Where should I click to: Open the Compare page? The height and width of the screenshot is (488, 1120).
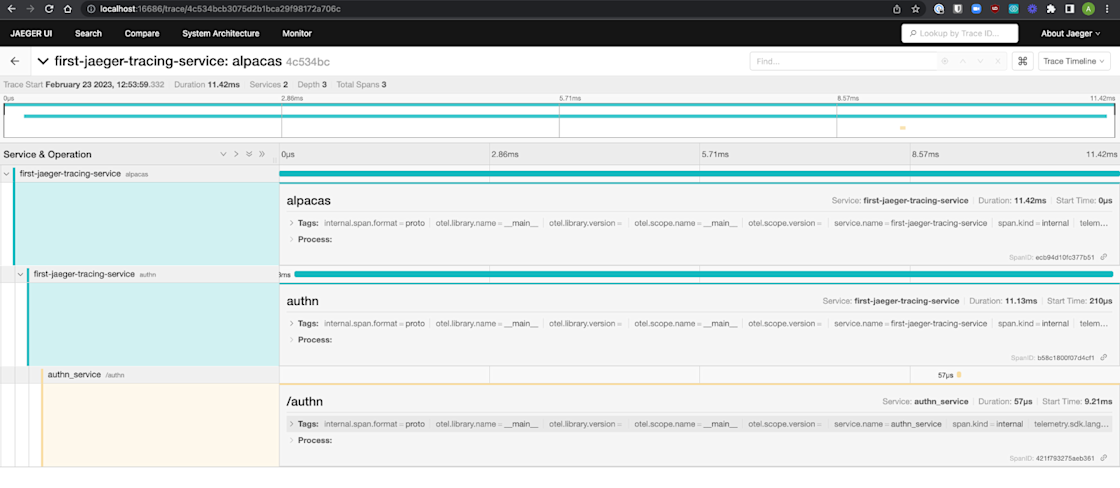(x=142, y=34)
